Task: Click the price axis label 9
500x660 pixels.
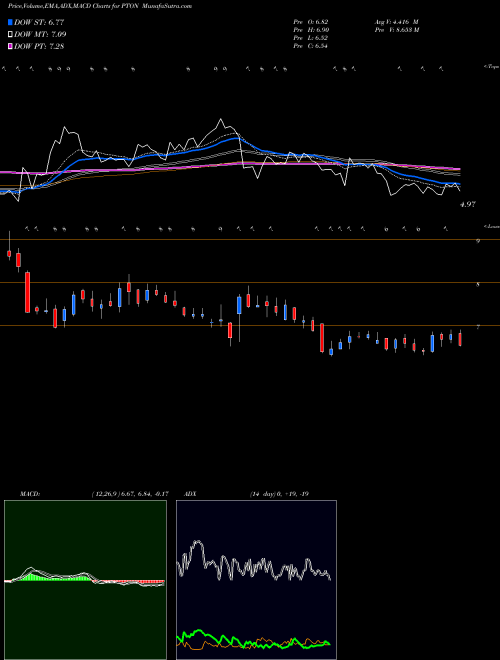Action: [478, 241]
